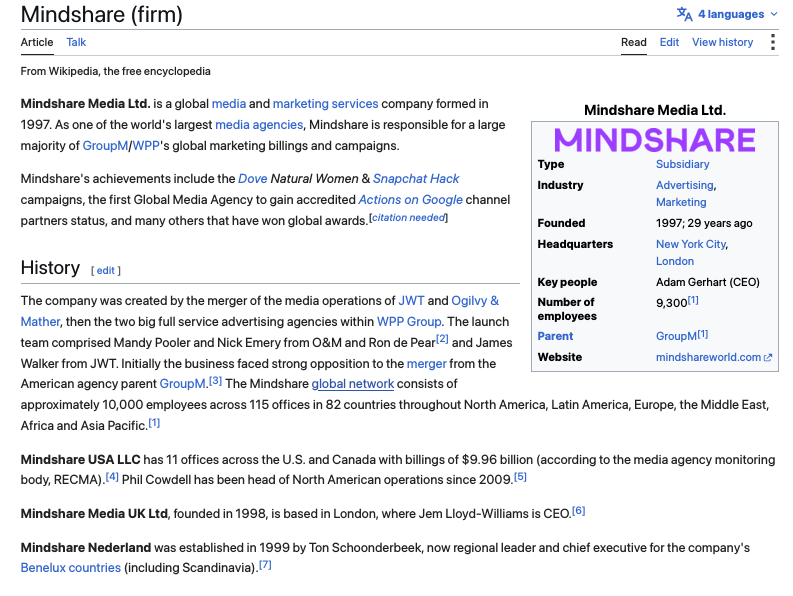Click the Benelux countries link

click(x=71, y=568)
